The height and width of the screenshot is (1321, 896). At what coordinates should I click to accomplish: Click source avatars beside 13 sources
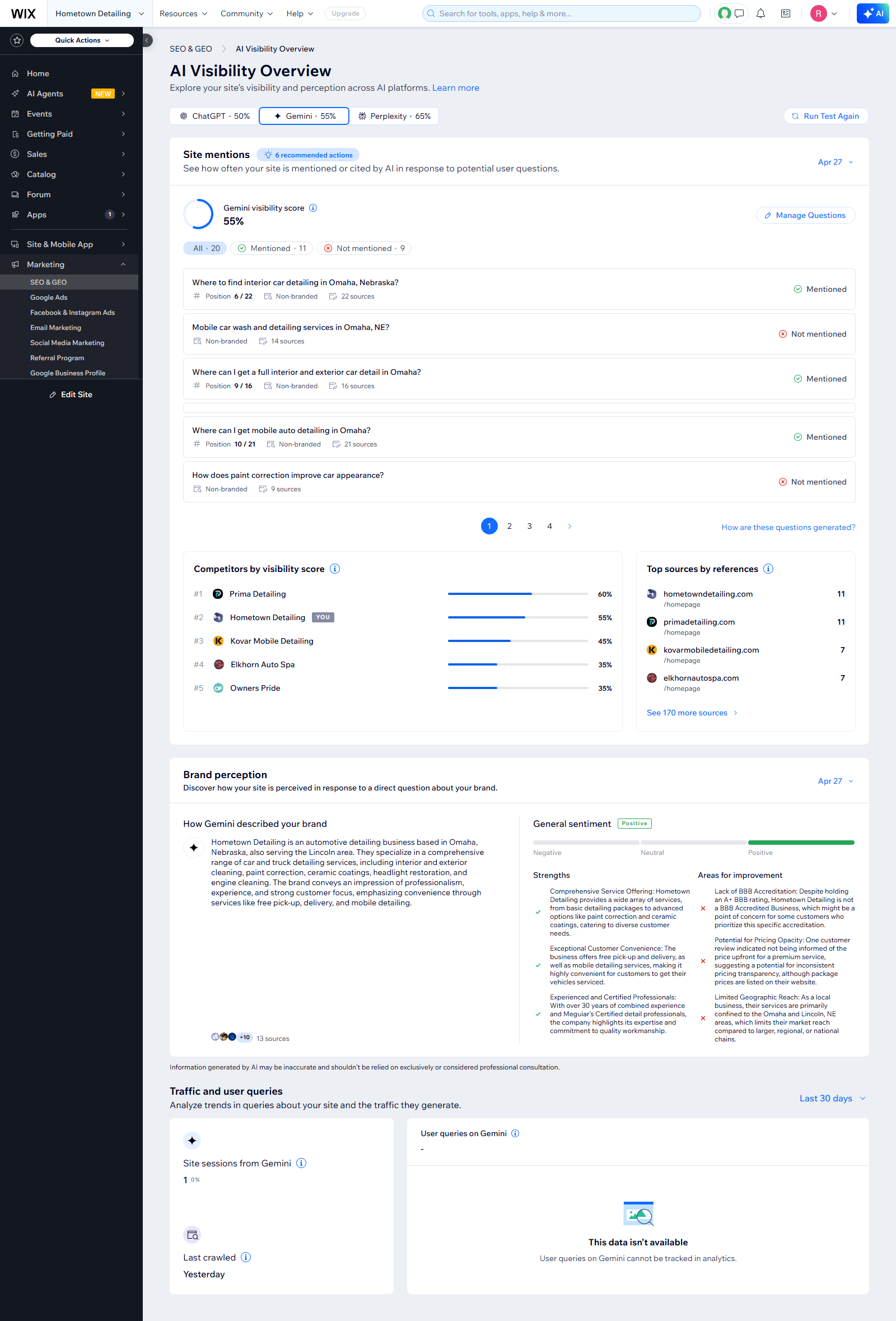coord(231,1038)
